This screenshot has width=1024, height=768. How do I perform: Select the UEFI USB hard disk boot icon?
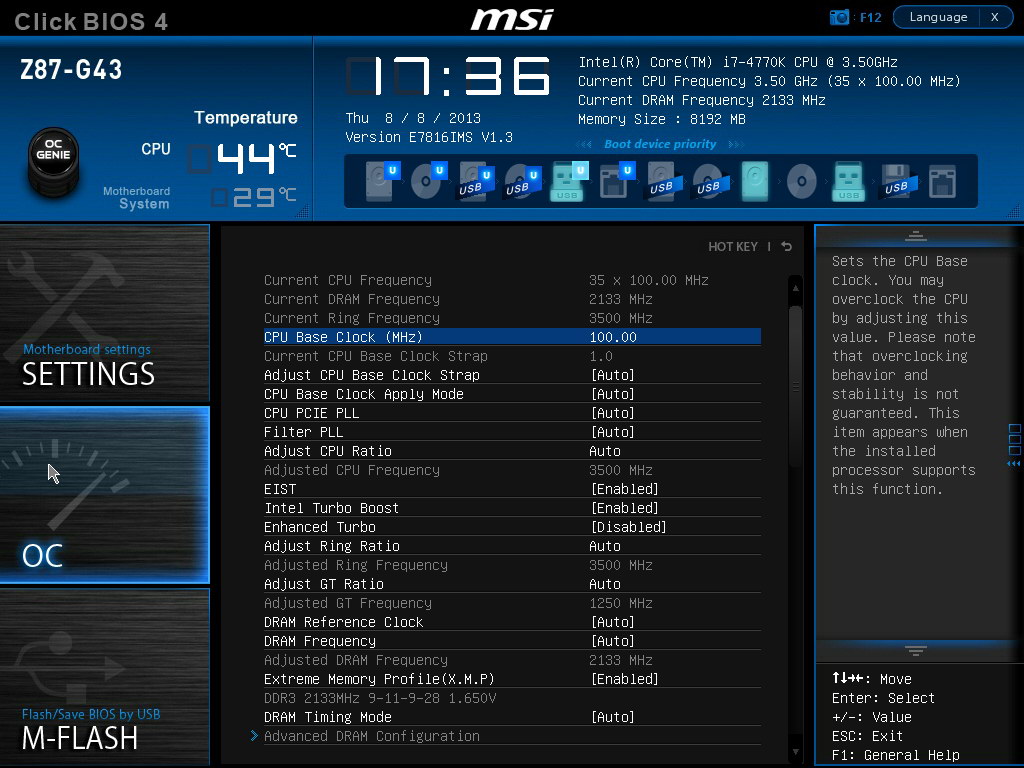tap(475, 182)
